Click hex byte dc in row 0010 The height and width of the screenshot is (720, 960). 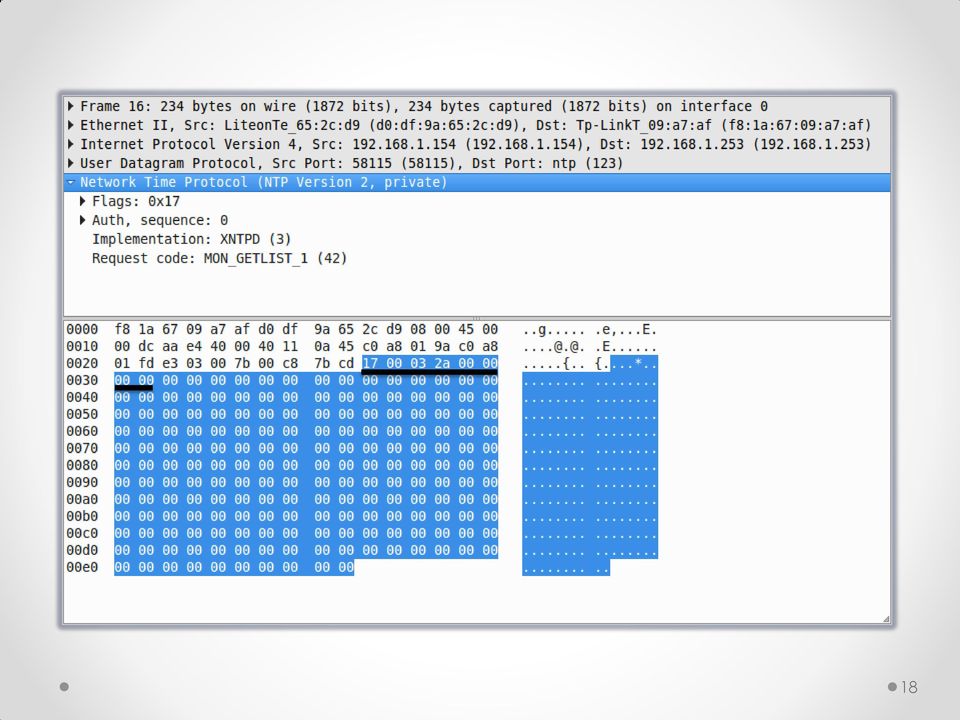point(146,347)
